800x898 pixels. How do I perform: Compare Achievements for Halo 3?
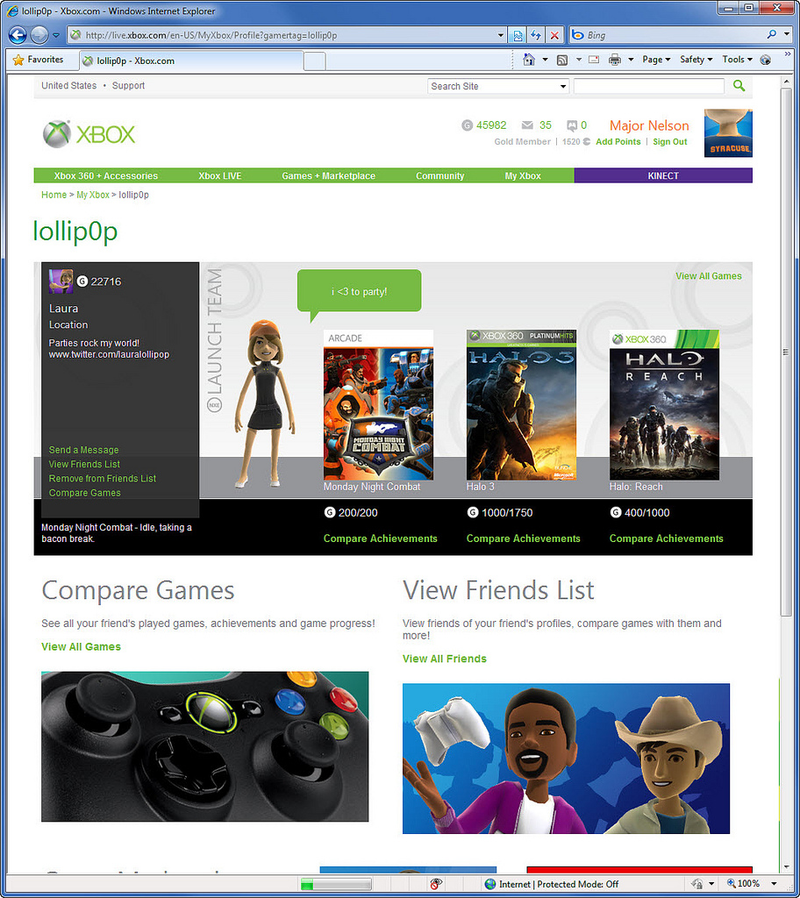point(523,538)
